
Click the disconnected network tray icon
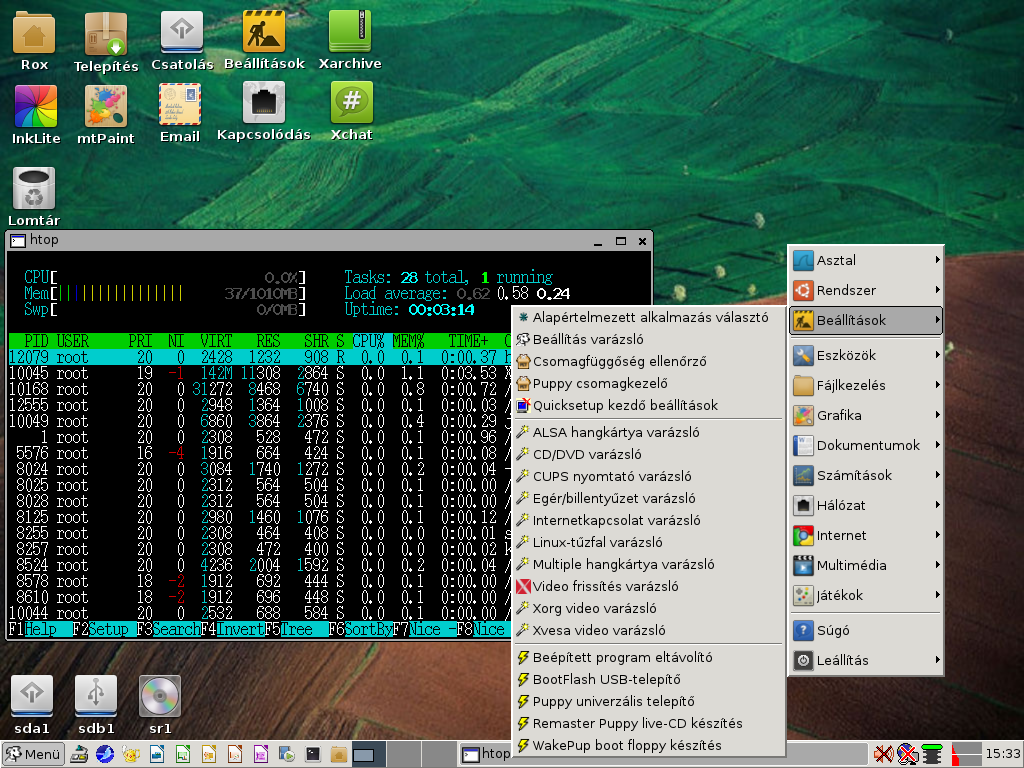pyautogui.click(x=907, y=753)
